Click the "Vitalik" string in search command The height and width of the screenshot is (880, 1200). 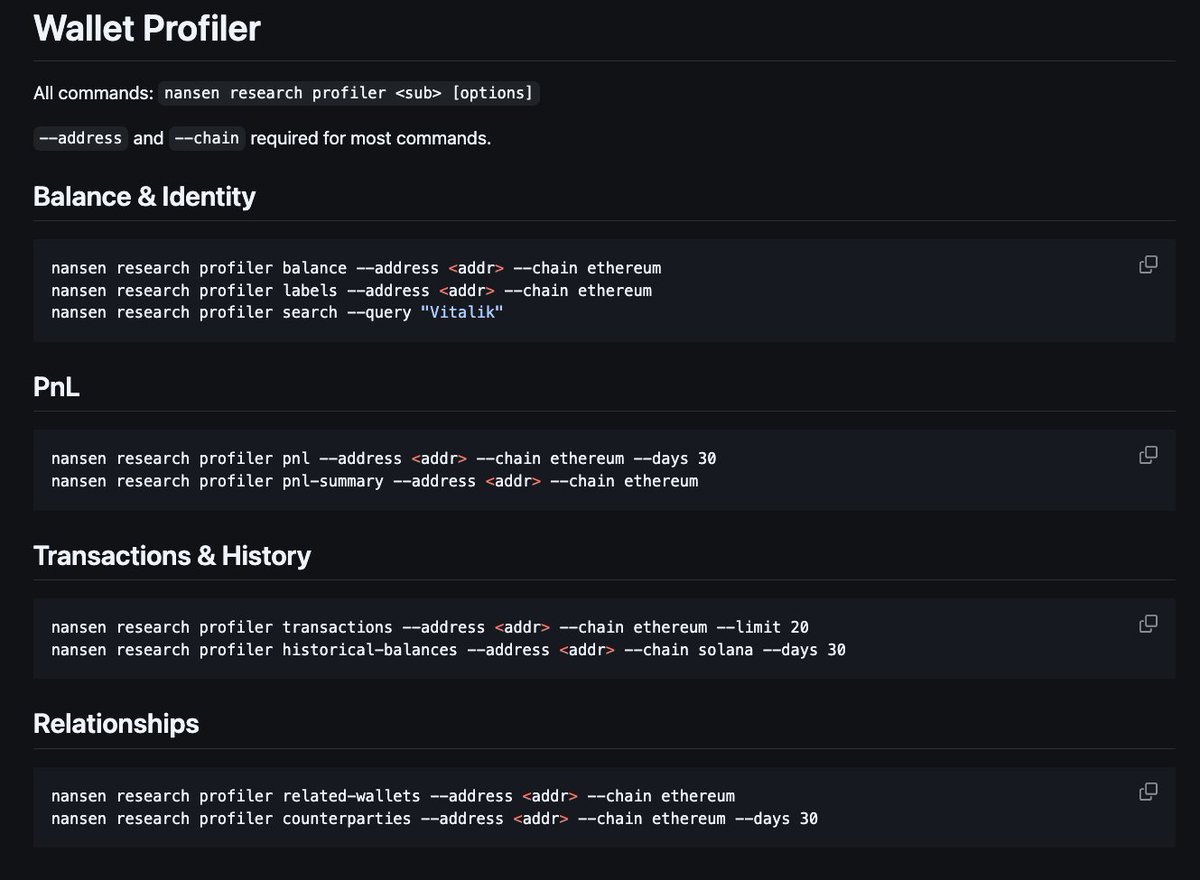pyautogui.click(x=462, y=312)
